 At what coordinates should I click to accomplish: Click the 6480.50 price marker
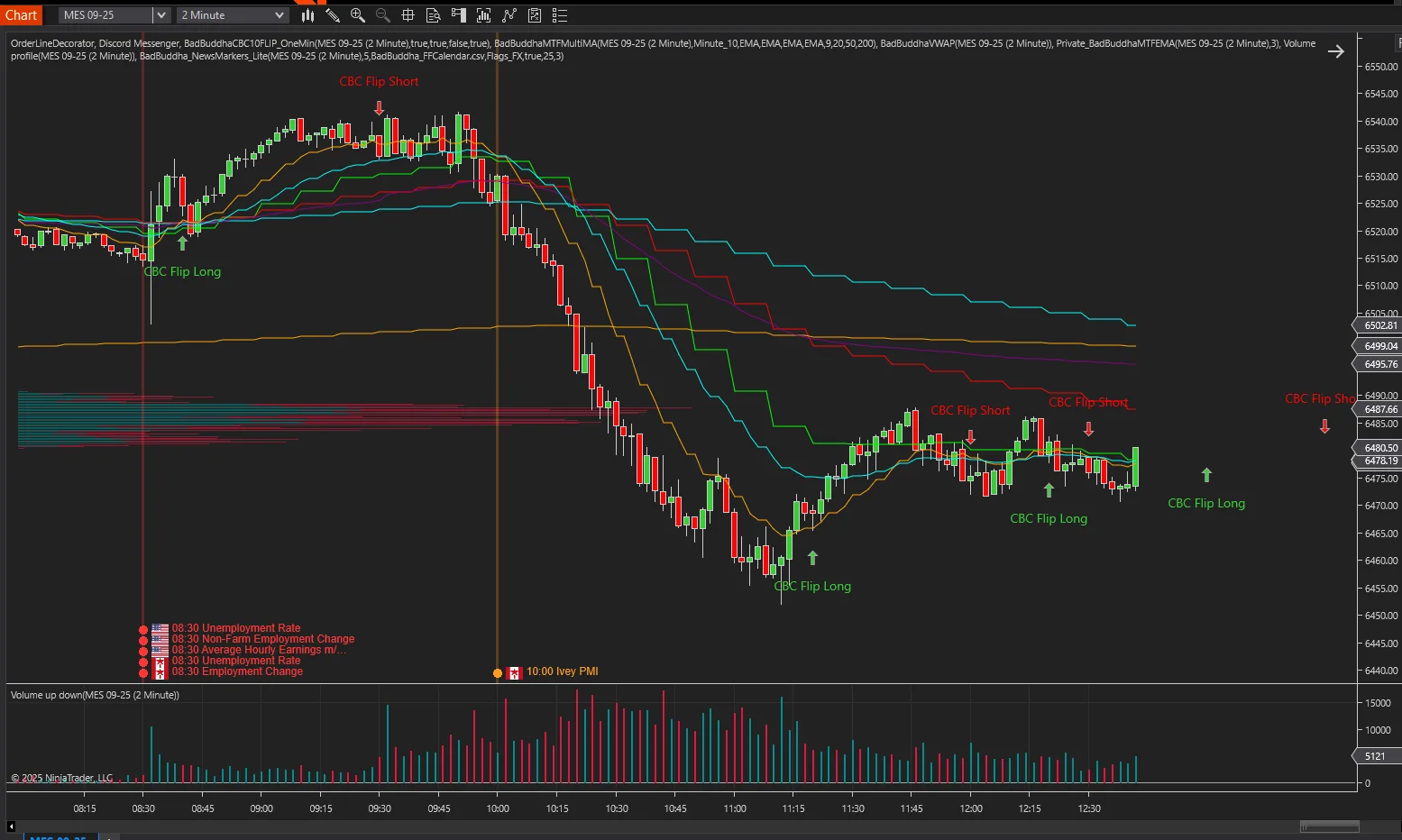1379,448
